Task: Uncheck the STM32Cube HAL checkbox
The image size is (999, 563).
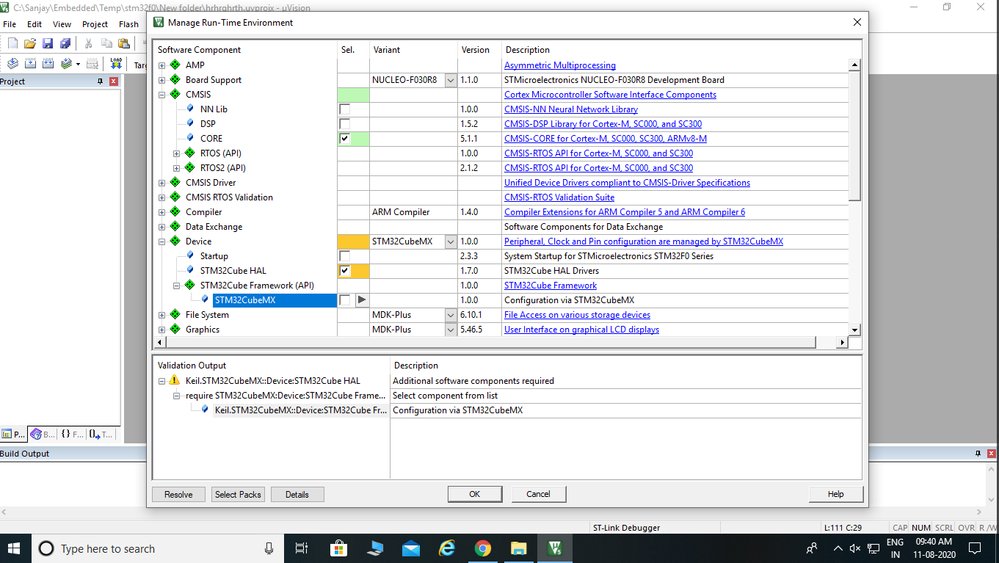Action: coord(345,271)
